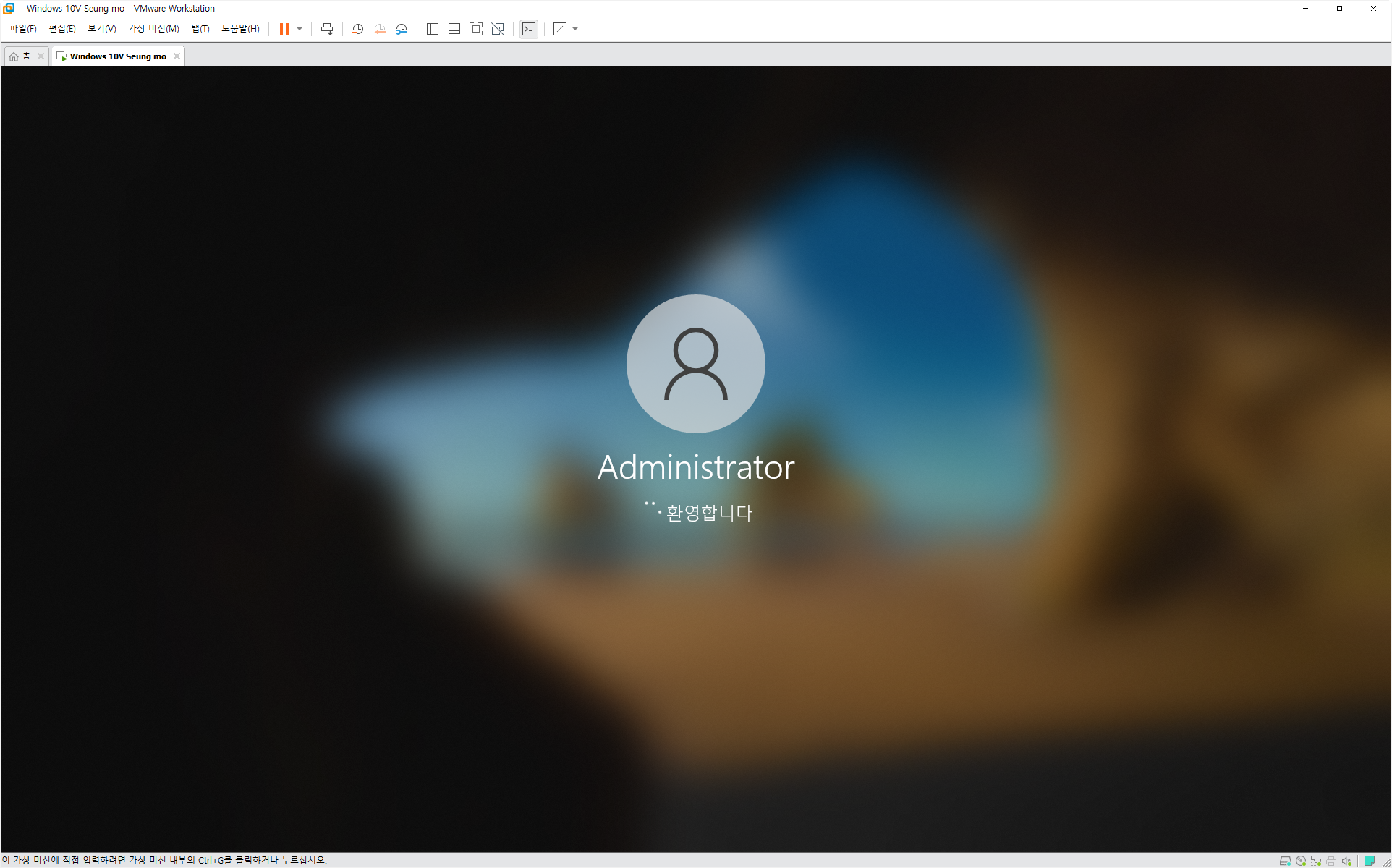This screenshot has width=1392, height=868.
Task: Toggle the library sidebar panel view
Action: point(433,29)
